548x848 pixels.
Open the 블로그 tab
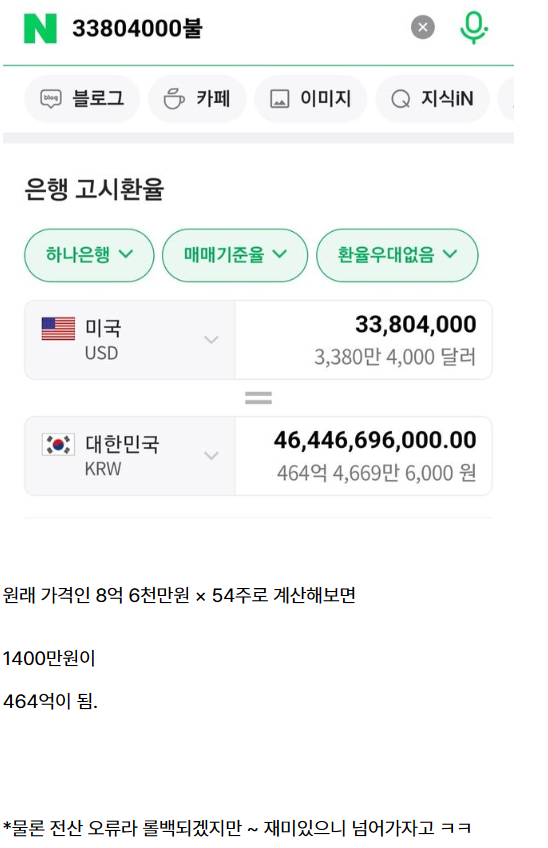82,98
